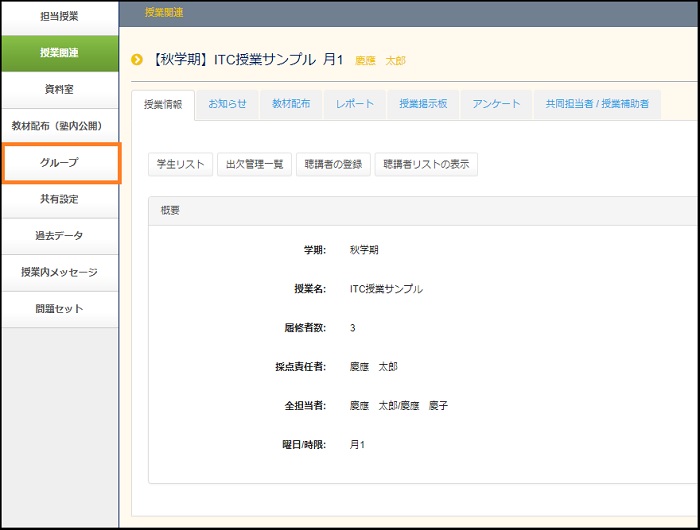Switch to the 授業情報 tab
The height and width of the screenshot is (530, 700).
(x=163, y=104)
